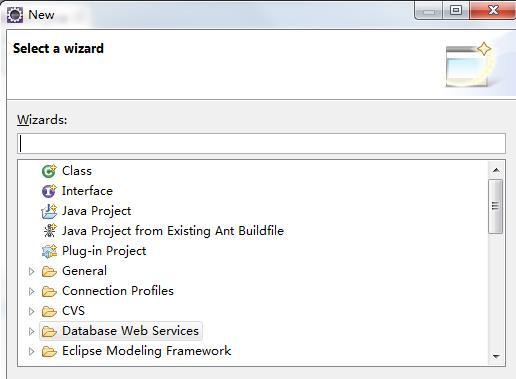Screen dimensions: 516x379
Task: Expand the General category
Action: tap(31, 271)
